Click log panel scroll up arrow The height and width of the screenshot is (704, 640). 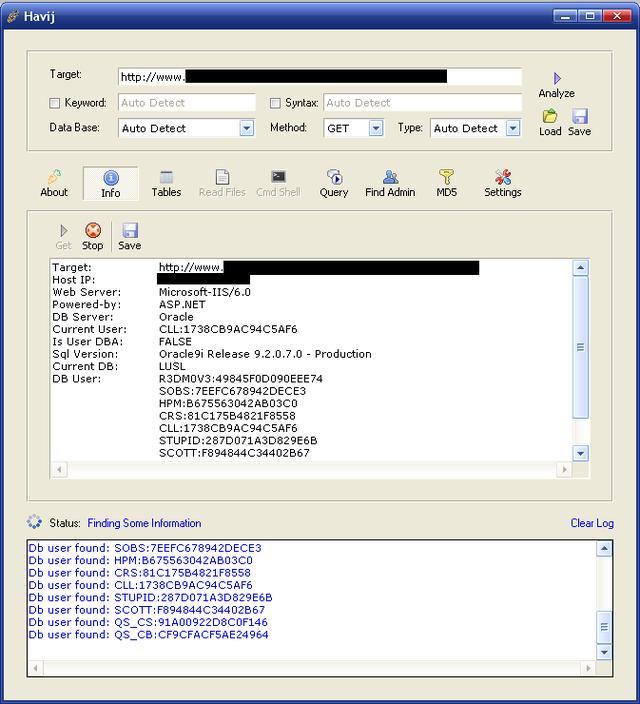[x=604, y=549]
